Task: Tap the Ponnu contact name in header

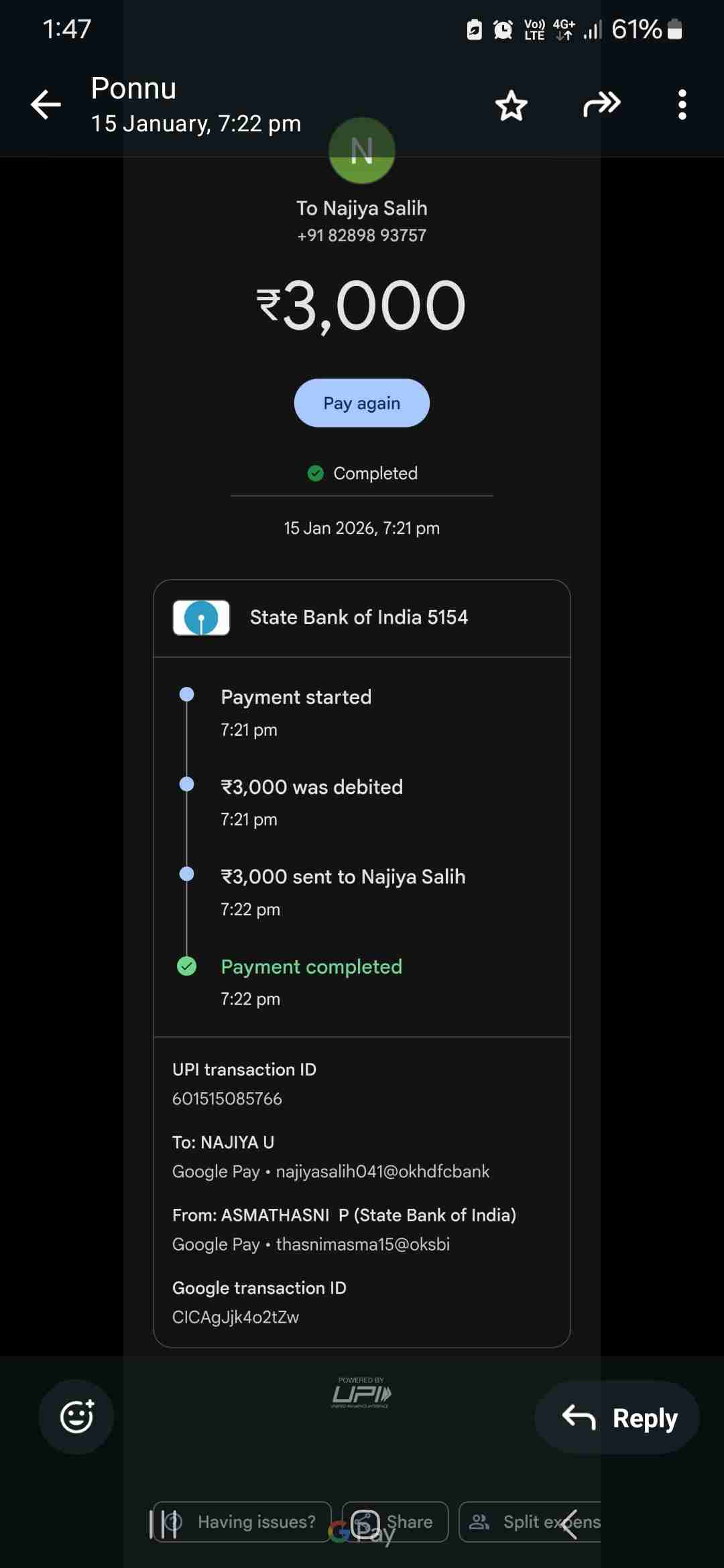Action: 134,88
